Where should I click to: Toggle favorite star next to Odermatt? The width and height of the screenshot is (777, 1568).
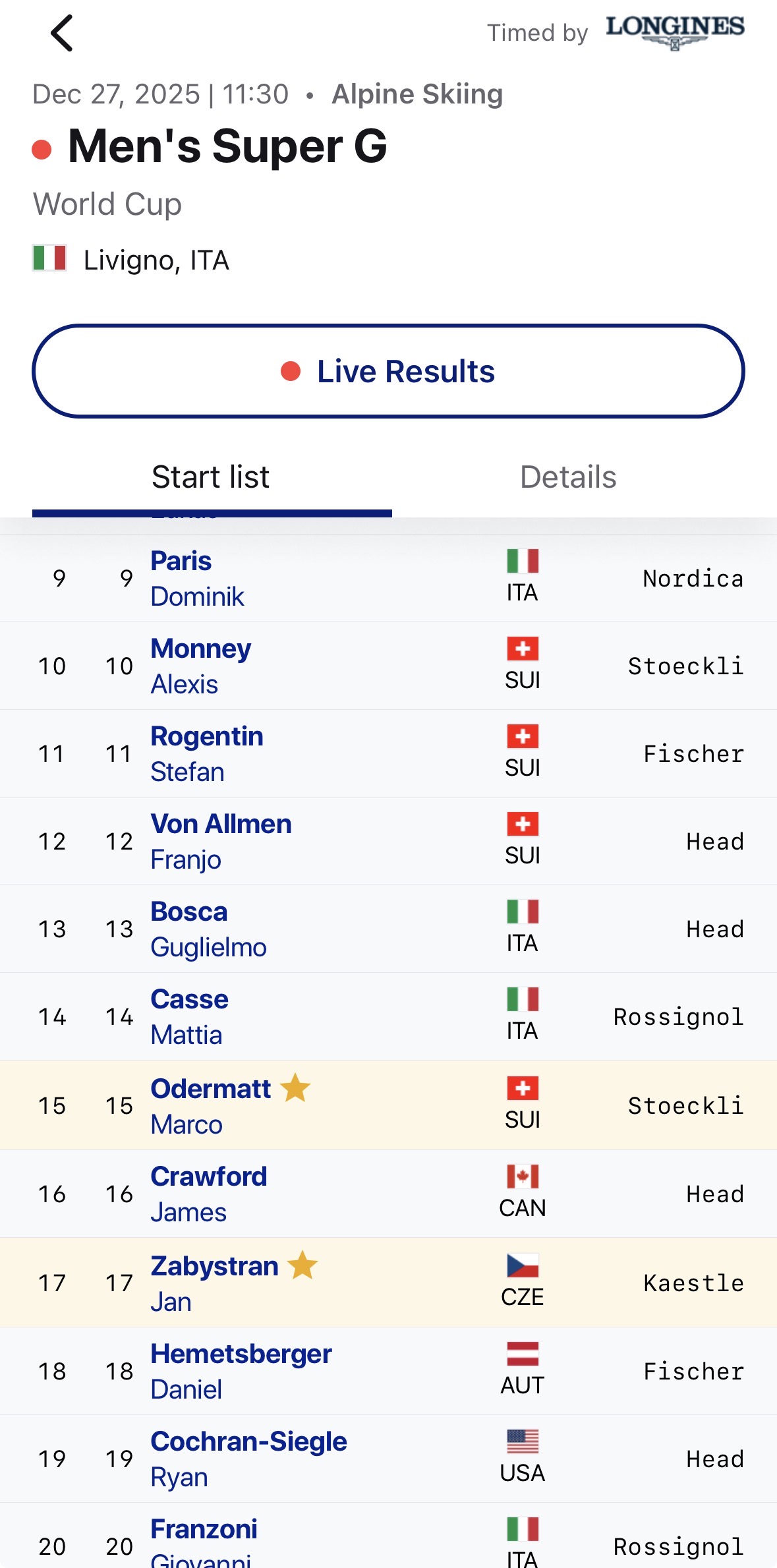(295, 1088)
